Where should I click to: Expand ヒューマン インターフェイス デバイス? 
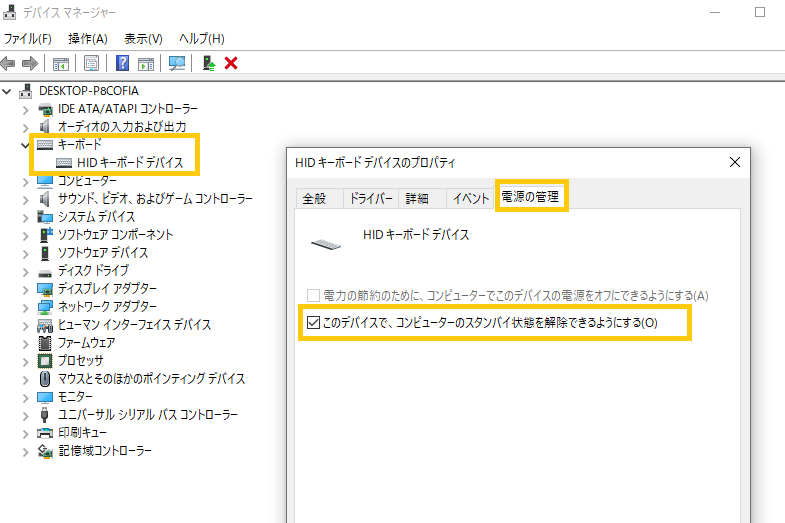(x=26, y=326)
